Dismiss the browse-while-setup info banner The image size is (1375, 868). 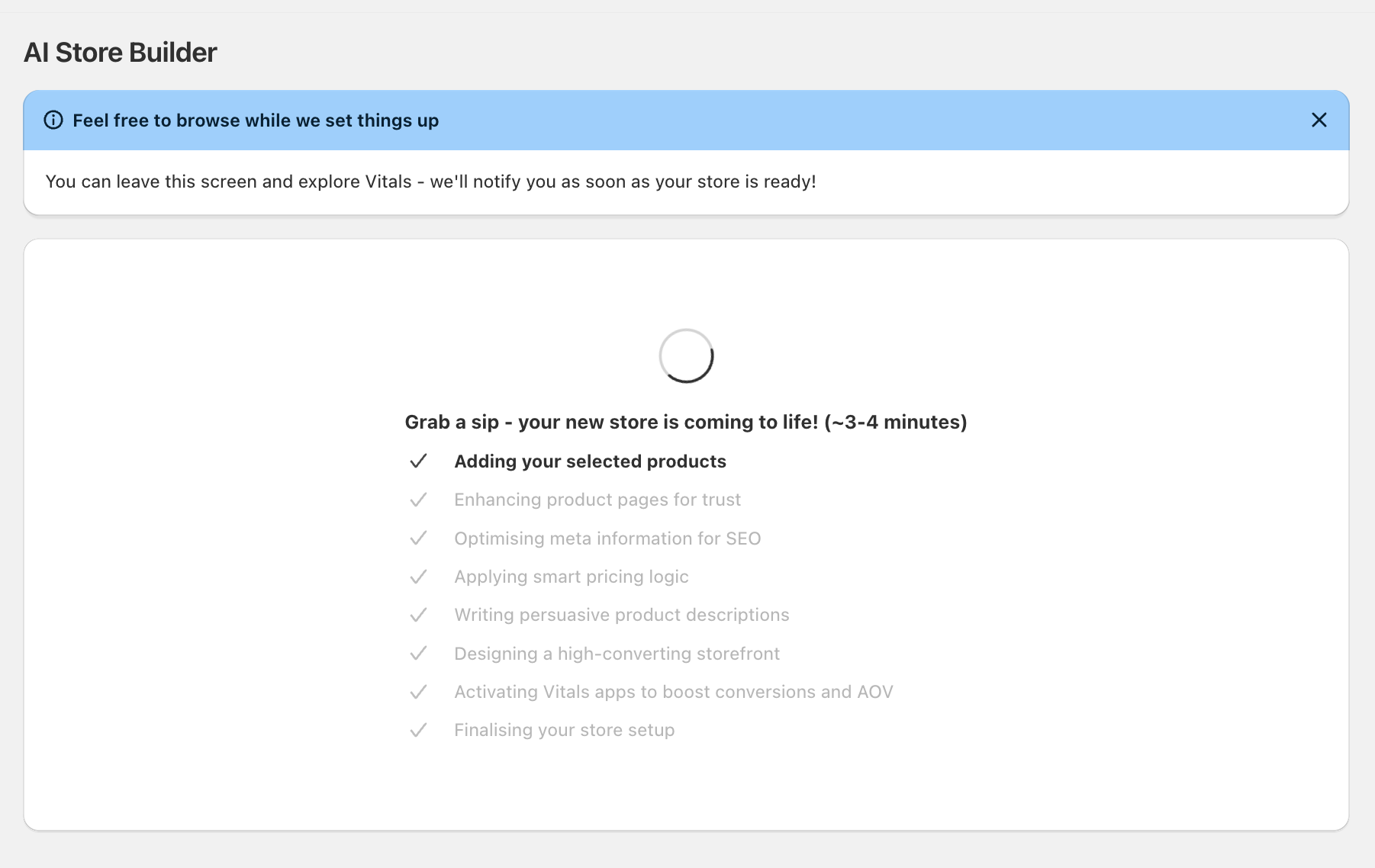coord(1319,121)
